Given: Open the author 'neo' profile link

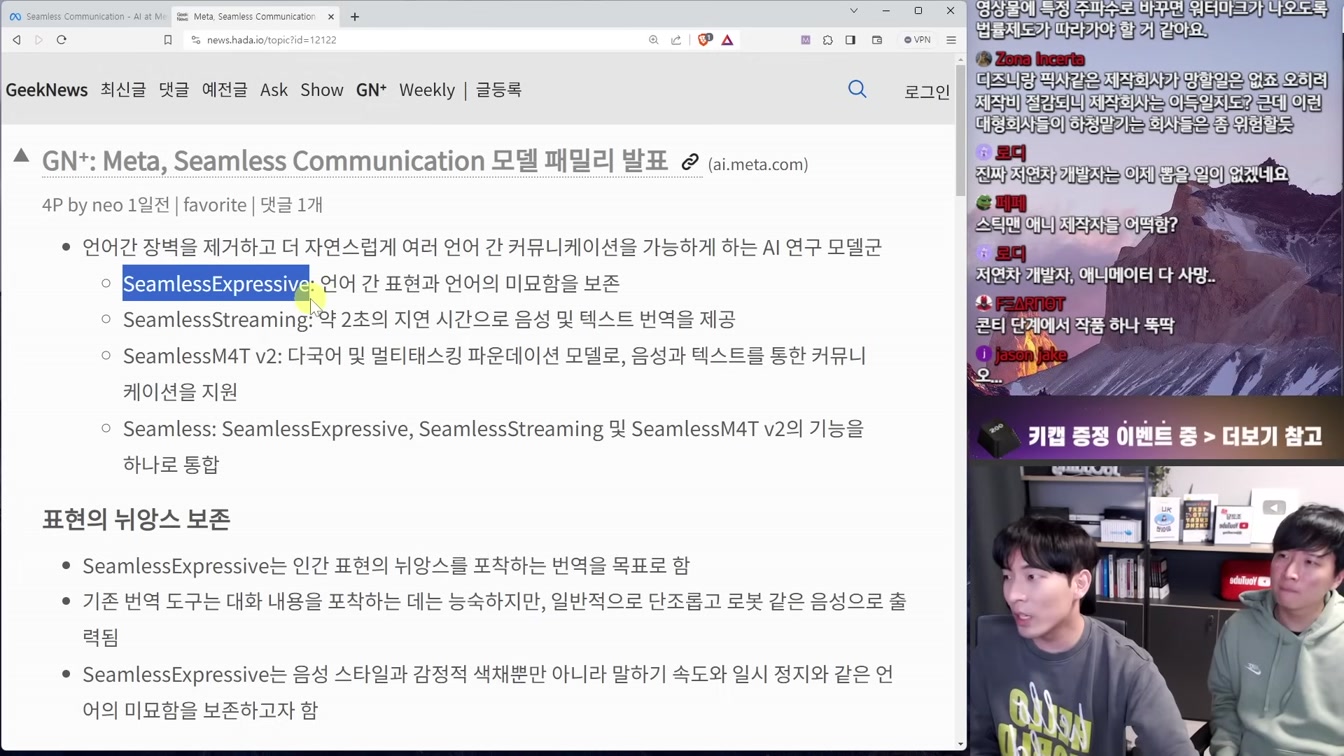Looking at the screenshot, I should point(107,205).
